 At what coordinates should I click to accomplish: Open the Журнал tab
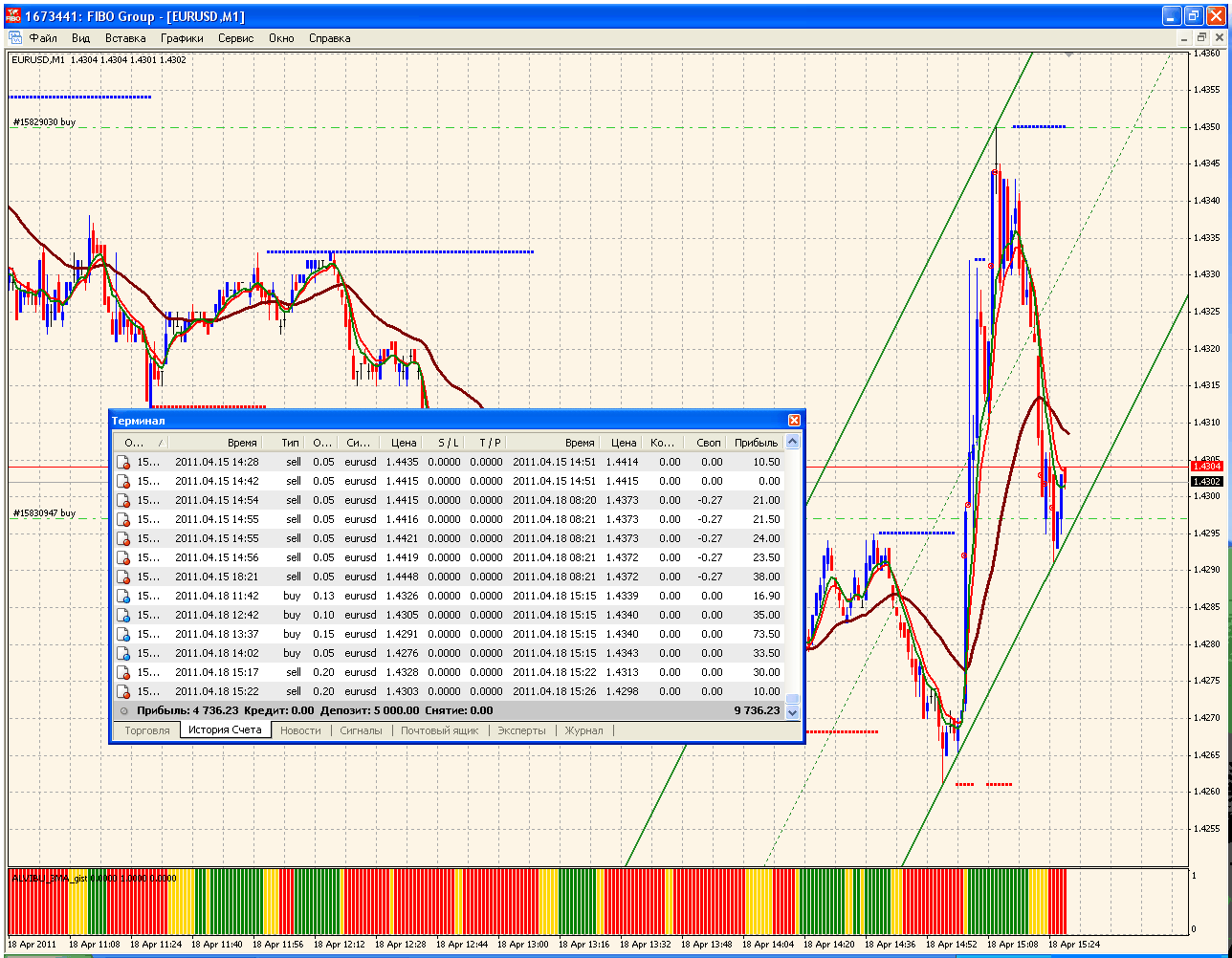tap(583, 730)
